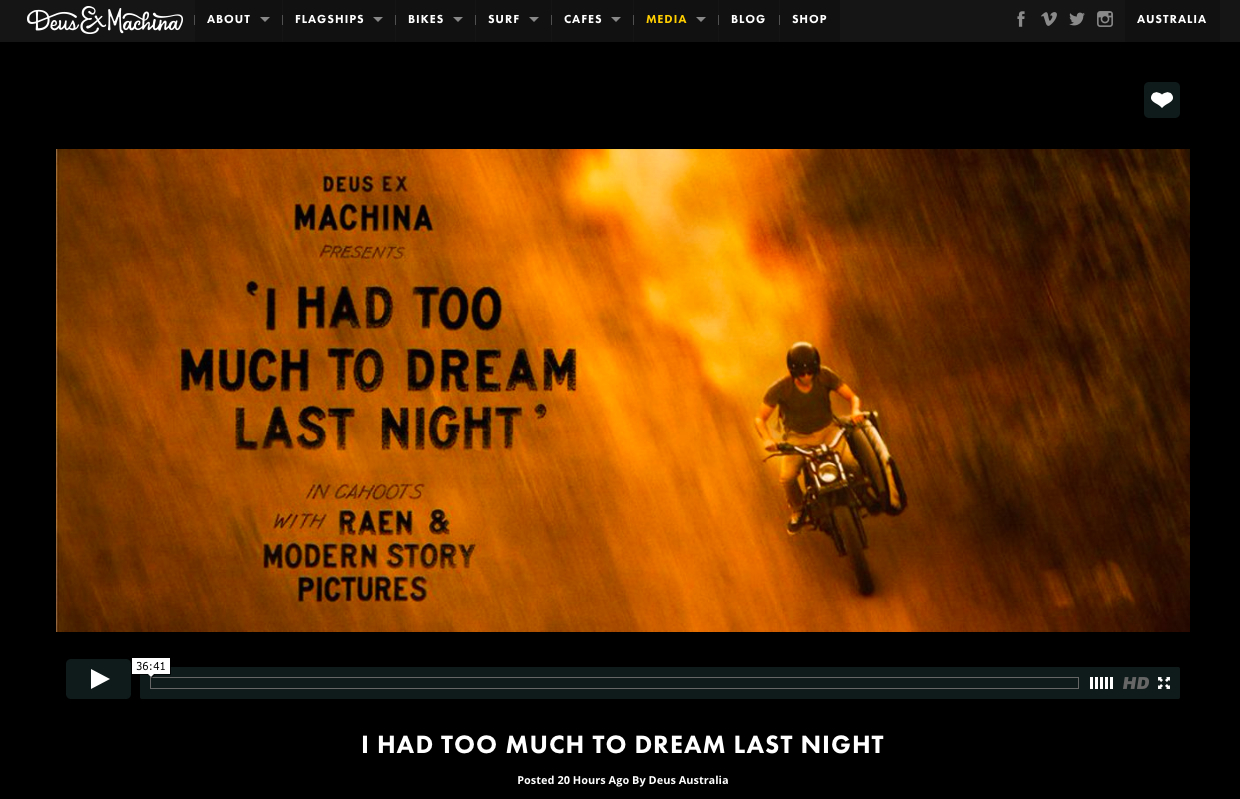This screenshot has width=1240, height=799.
Task: Expand the Media dropdown arrow
Action: [x=701, y=19]
